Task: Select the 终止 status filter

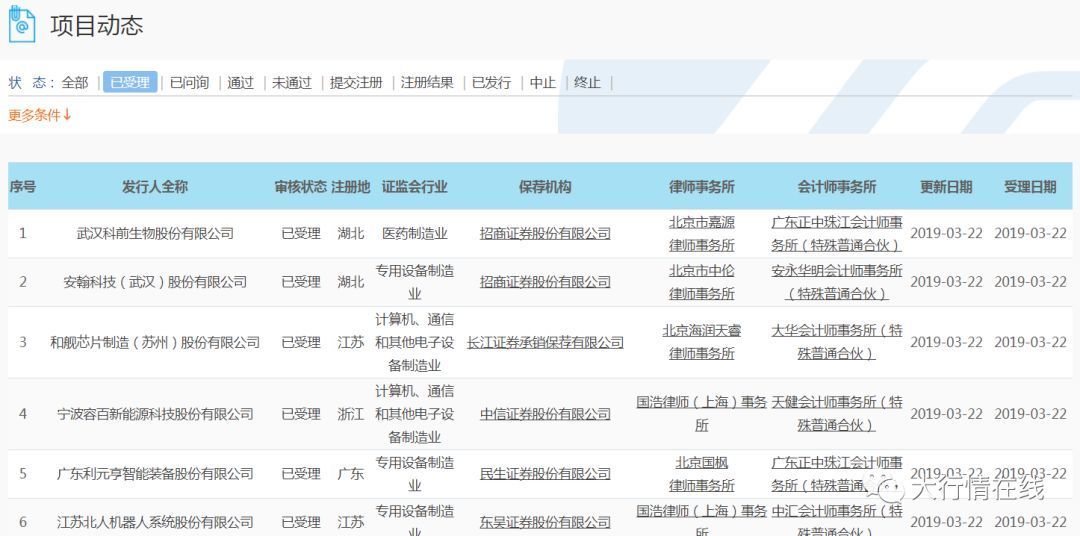Action: (588, 83)
